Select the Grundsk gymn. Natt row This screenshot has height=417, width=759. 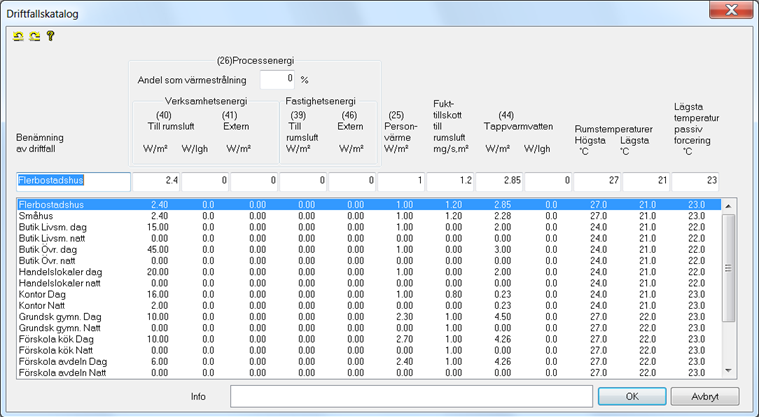369,328
